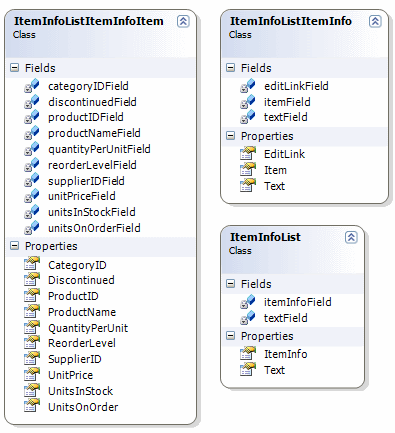Click the UnitsInStock property icon
Screen dimensions: 395x433
(32, 390)
